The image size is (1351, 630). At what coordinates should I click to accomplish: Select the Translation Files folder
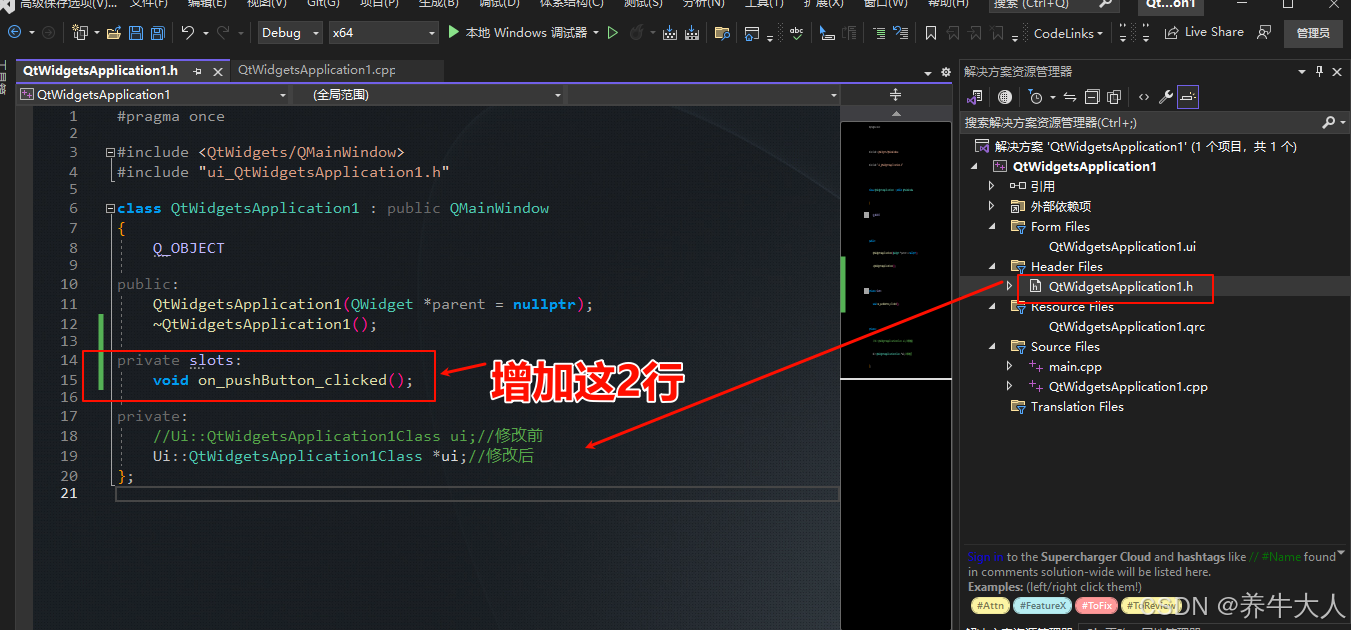(x=1077, y=406)
